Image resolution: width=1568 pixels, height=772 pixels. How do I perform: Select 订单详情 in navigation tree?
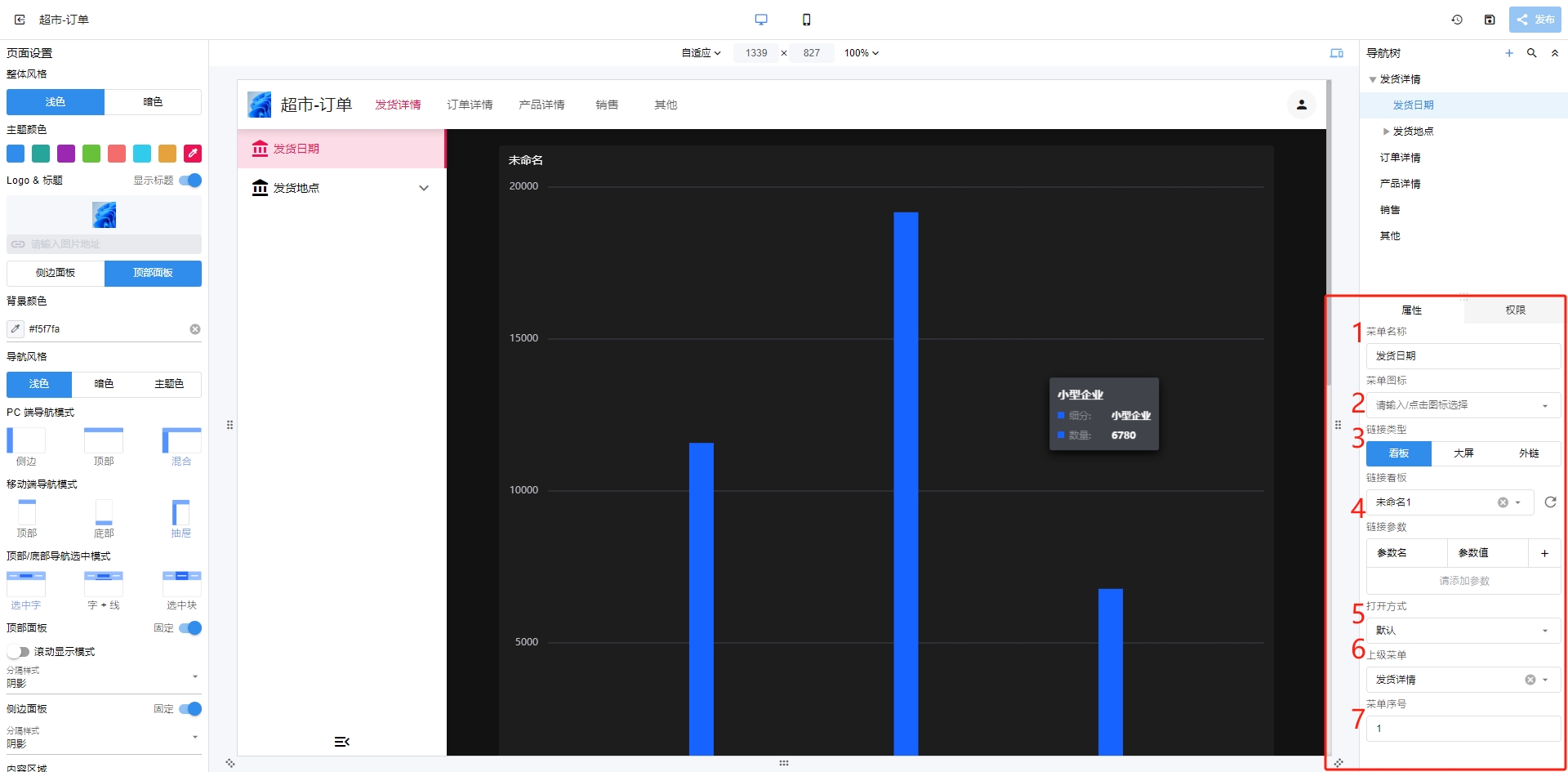tap(1400, 158)
